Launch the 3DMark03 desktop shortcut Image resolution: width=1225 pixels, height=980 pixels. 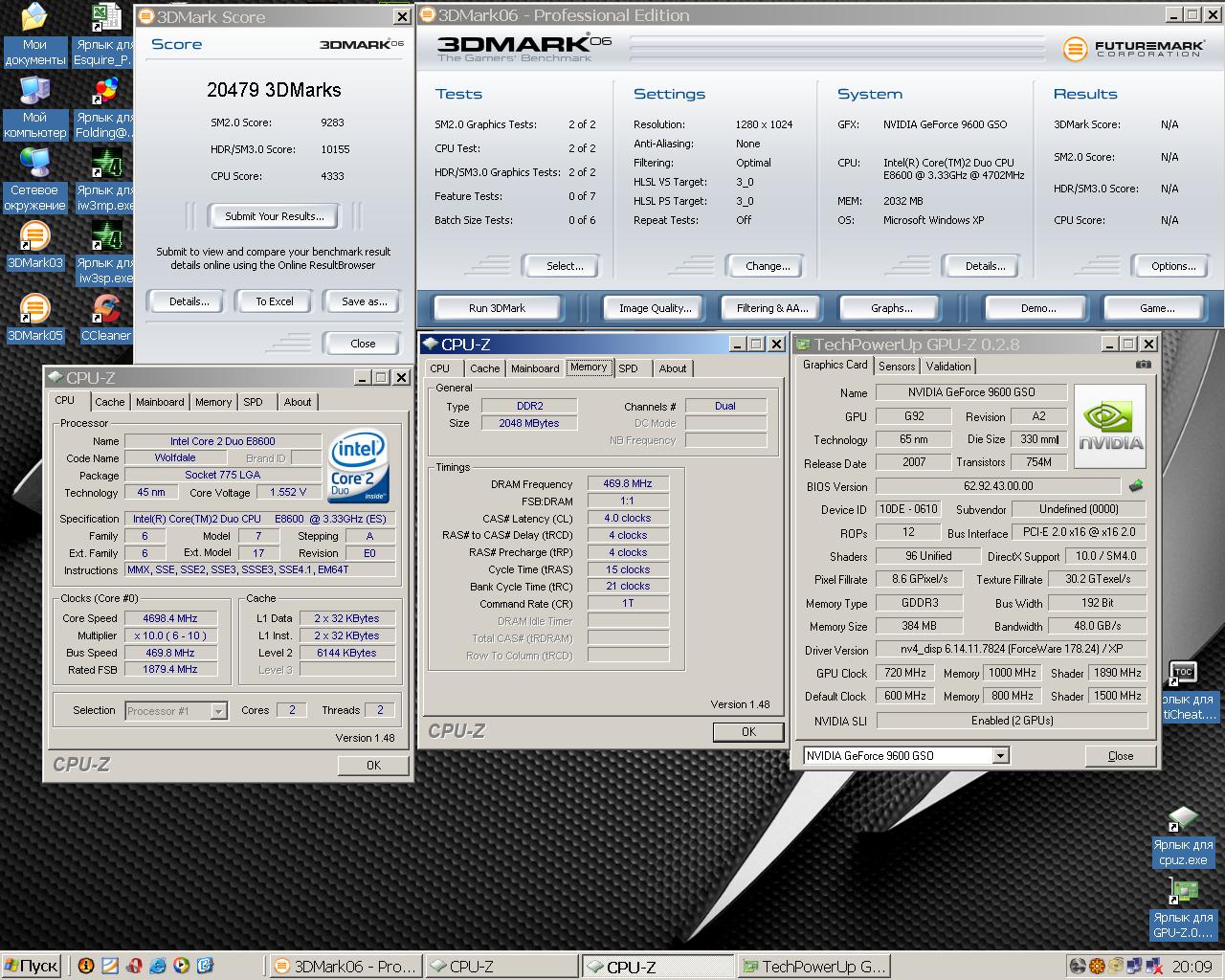click(x=34, y=246)
